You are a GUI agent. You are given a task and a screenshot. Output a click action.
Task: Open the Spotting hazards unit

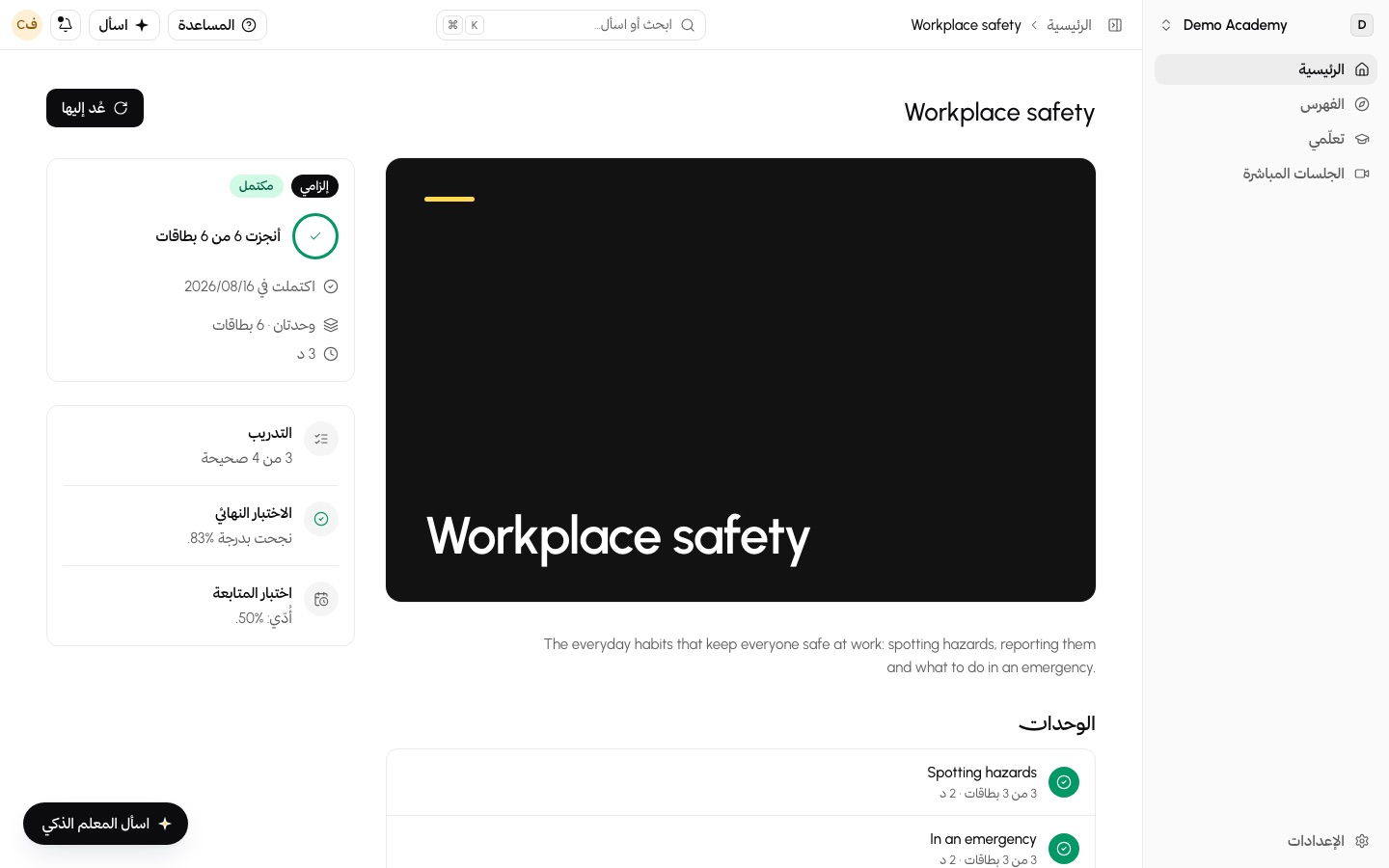(741, 782)
